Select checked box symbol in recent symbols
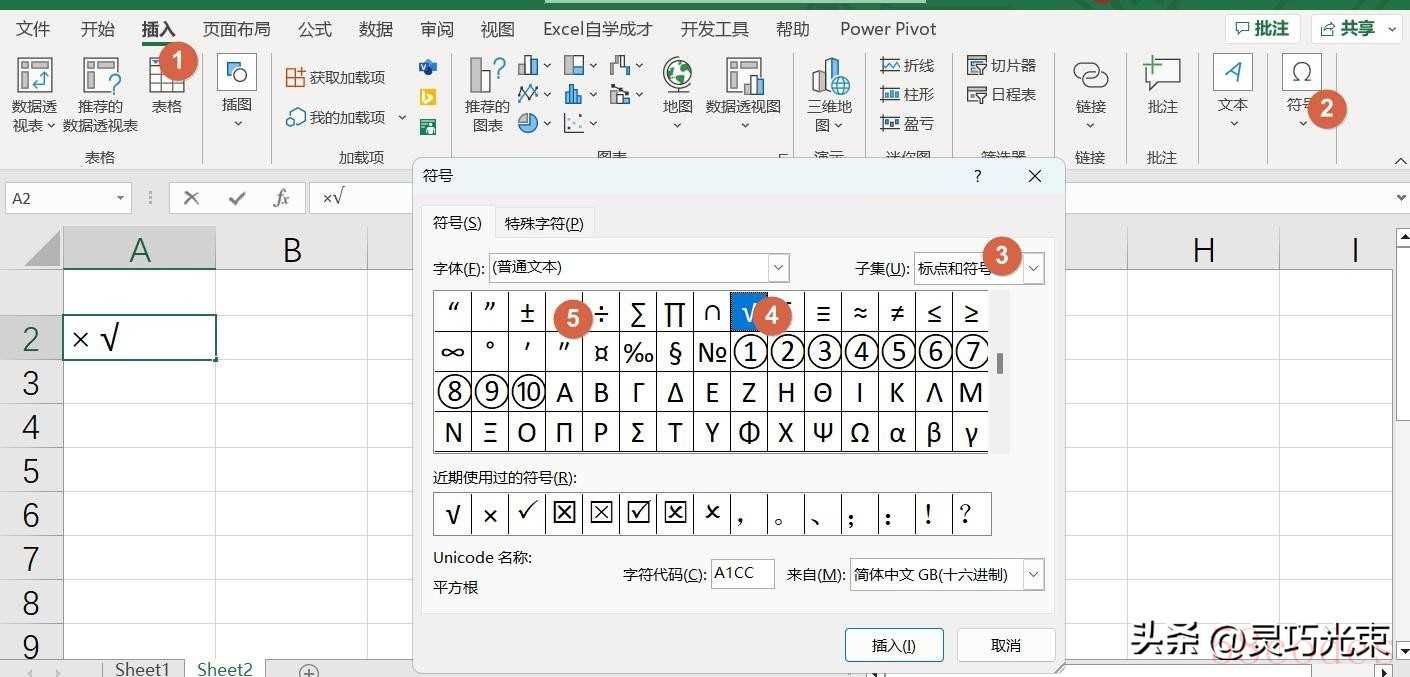The image size is (1410, 677). click(638, 514)
